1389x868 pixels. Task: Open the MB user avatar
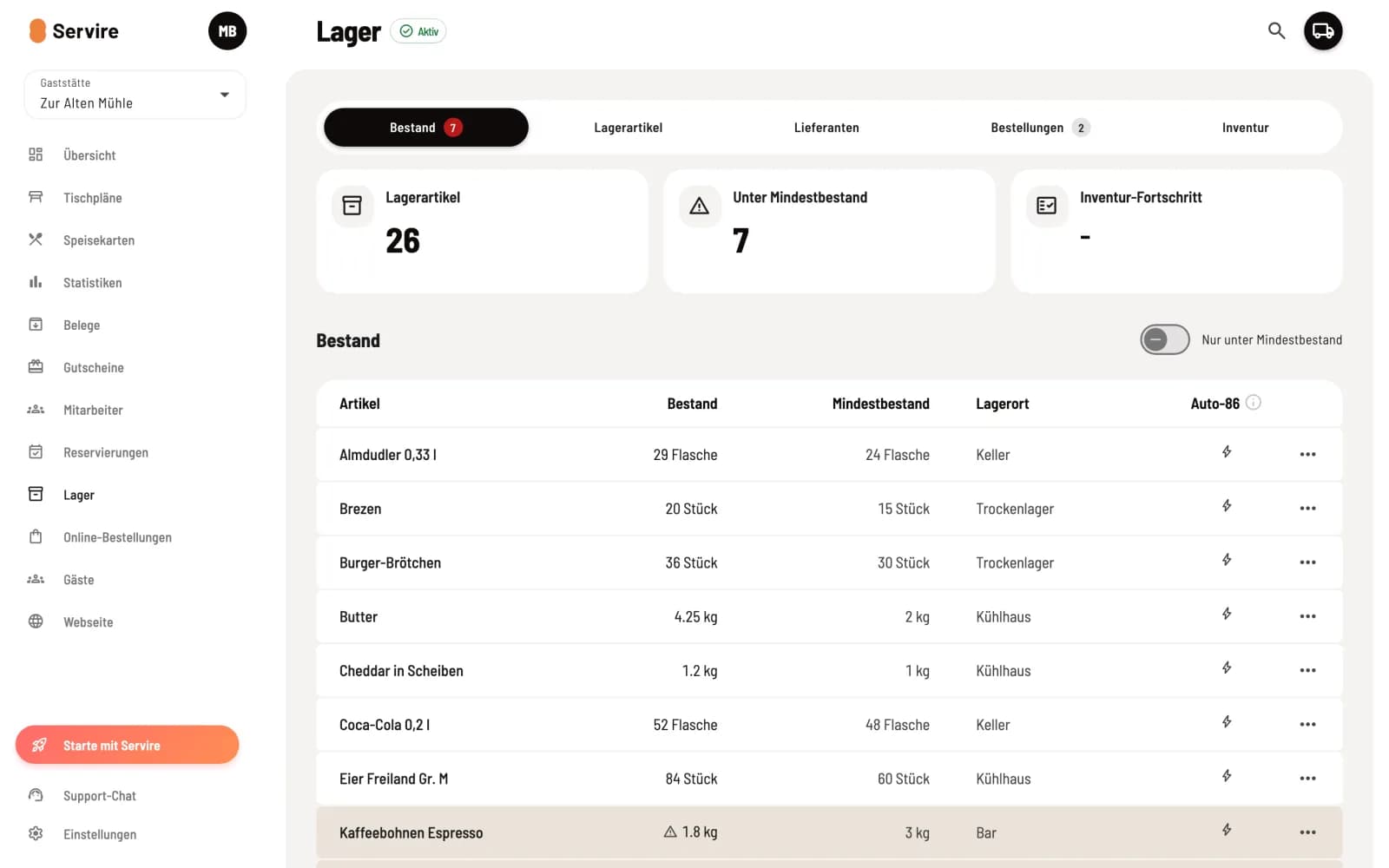(x=227, y=31)
